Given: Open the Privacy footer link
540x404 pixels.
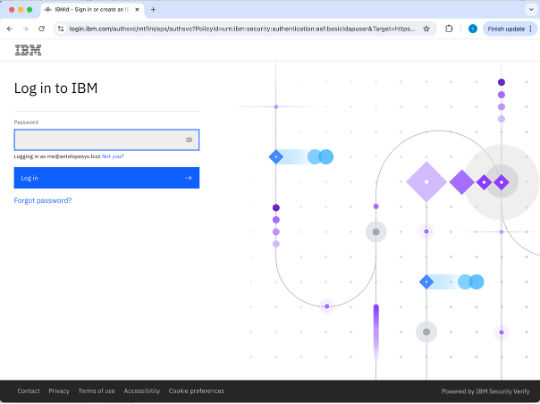Looking at the screenshot, I should click(59, 391).
